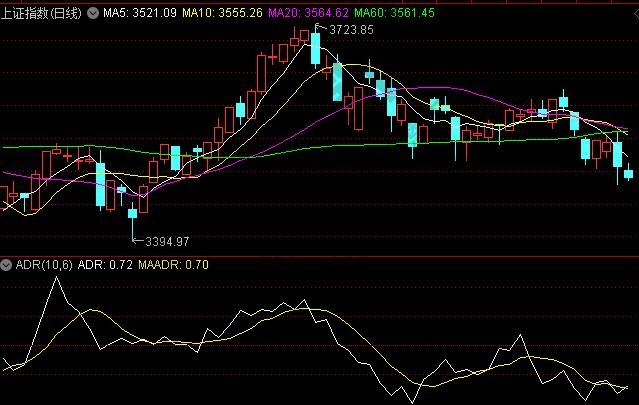This screenshot has height=405, width=639.
Task: Select the tall cyan candlestick at the 3723.85 high
Action: (315, 48)
